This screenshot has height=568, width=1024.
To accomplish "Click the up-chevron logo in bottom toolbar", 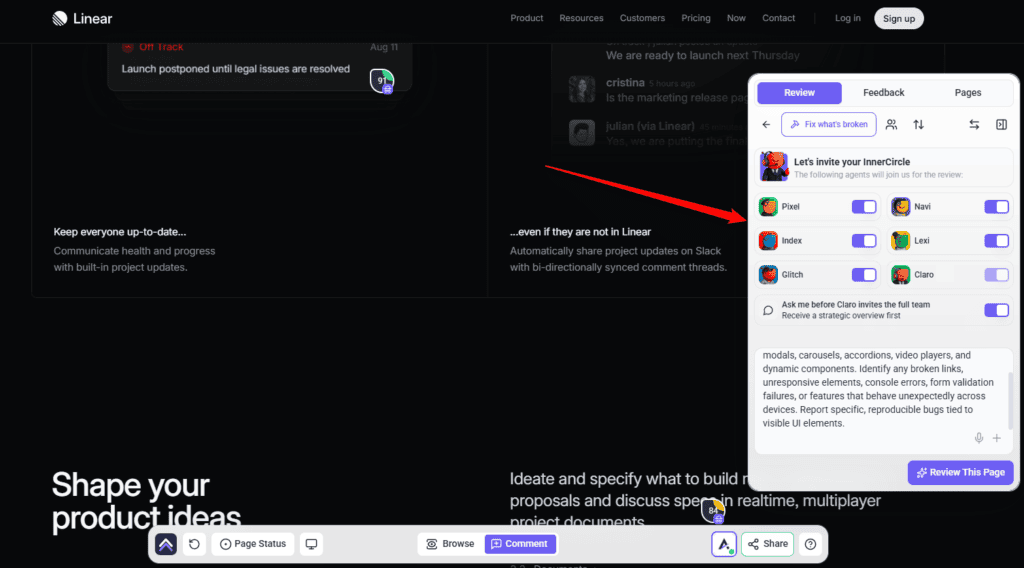I will (166, 544).
